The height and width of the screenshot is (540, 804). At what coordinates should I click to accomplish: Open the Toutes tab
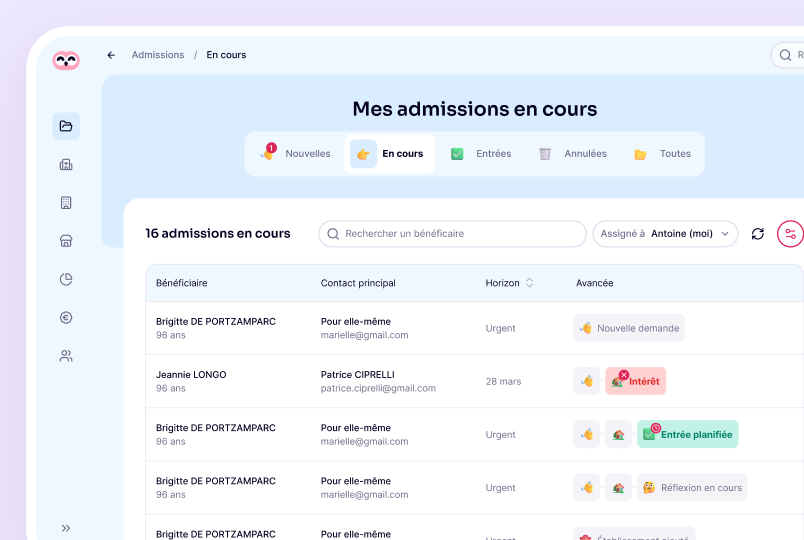click(662, 154)
